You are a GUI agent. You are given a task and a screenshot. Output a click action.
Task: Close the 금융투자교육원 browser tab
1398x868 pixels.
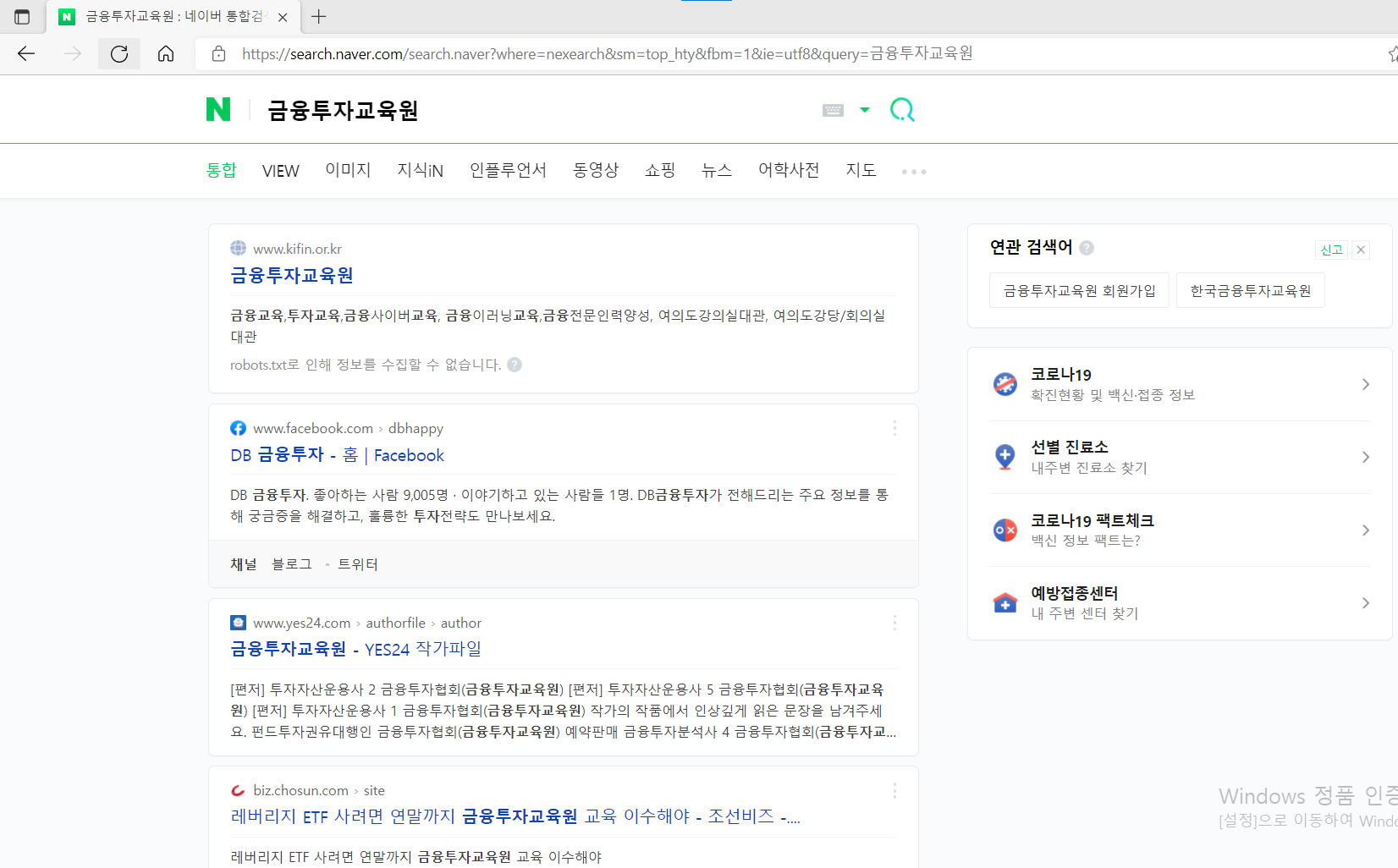point(283,17)
